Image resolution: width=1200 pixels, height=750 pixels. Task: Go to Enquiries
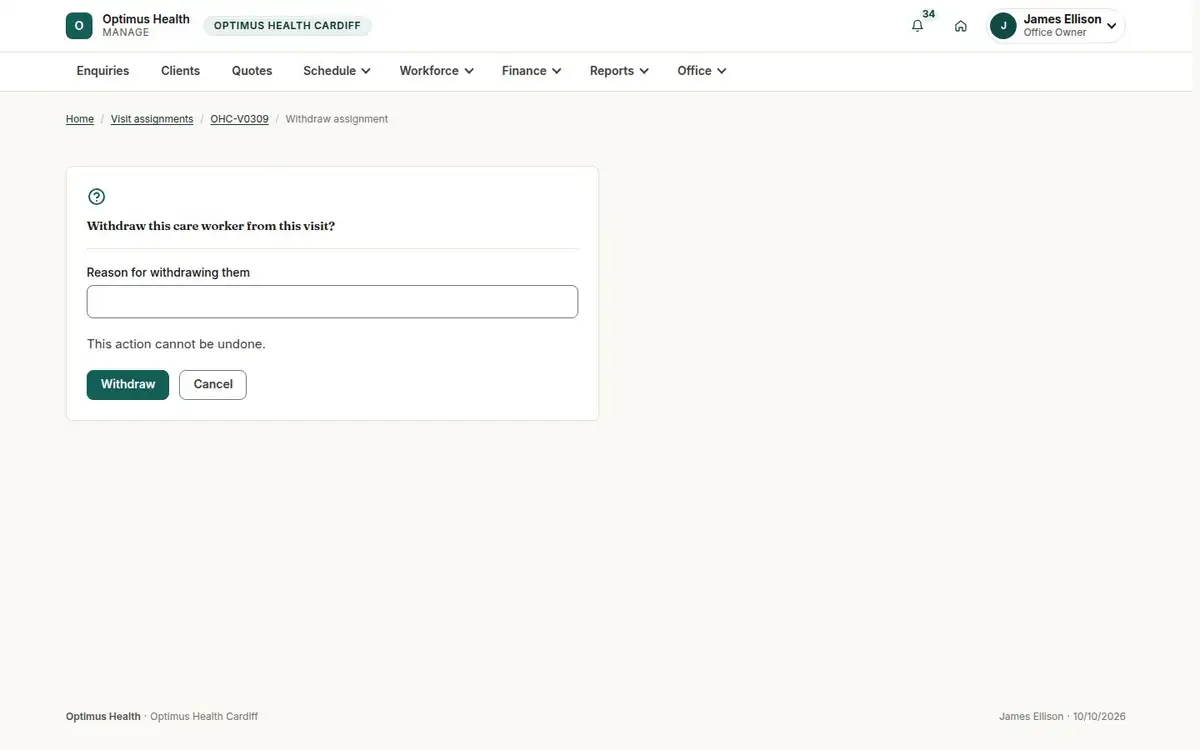click(x=103, y=71)
